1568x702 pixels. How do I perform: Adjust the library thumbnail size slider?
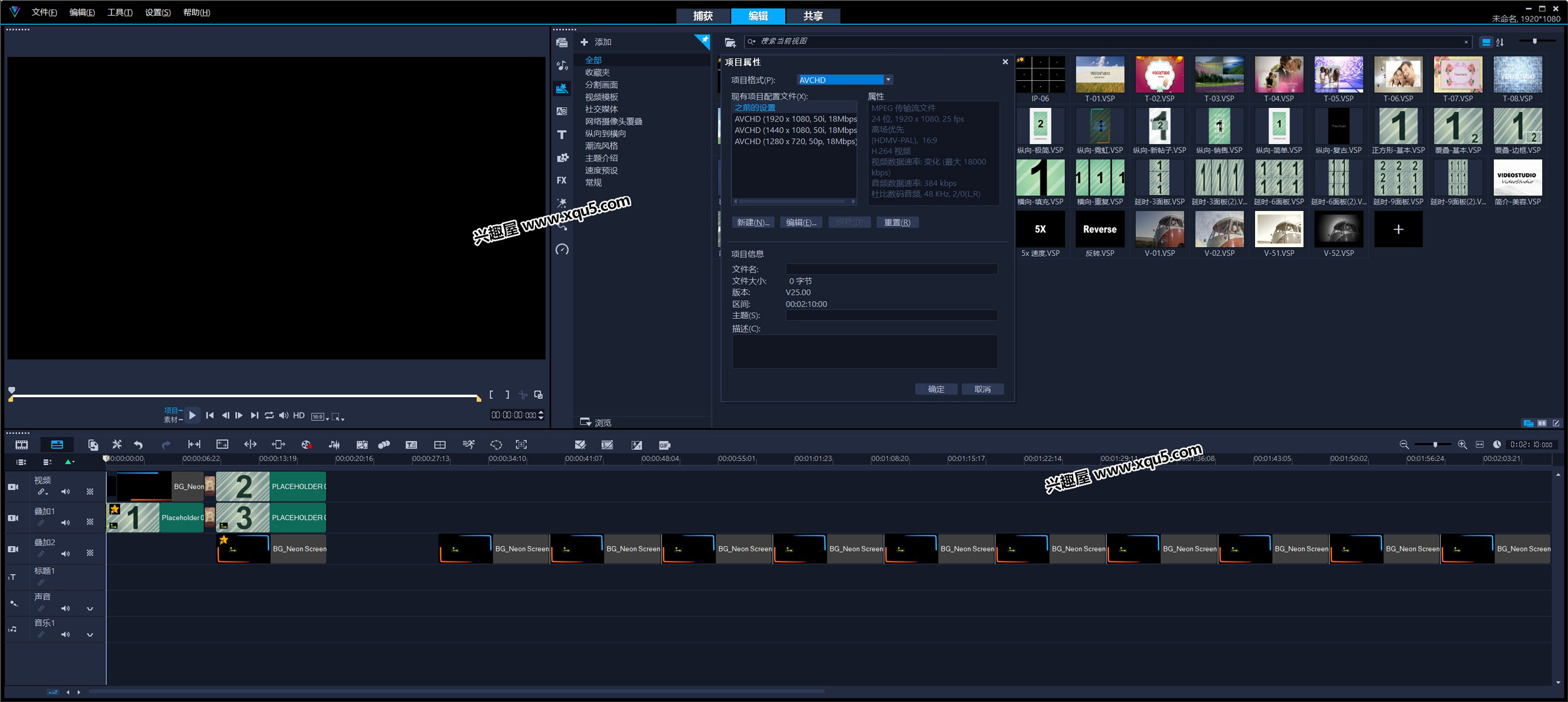(1537, 41)
